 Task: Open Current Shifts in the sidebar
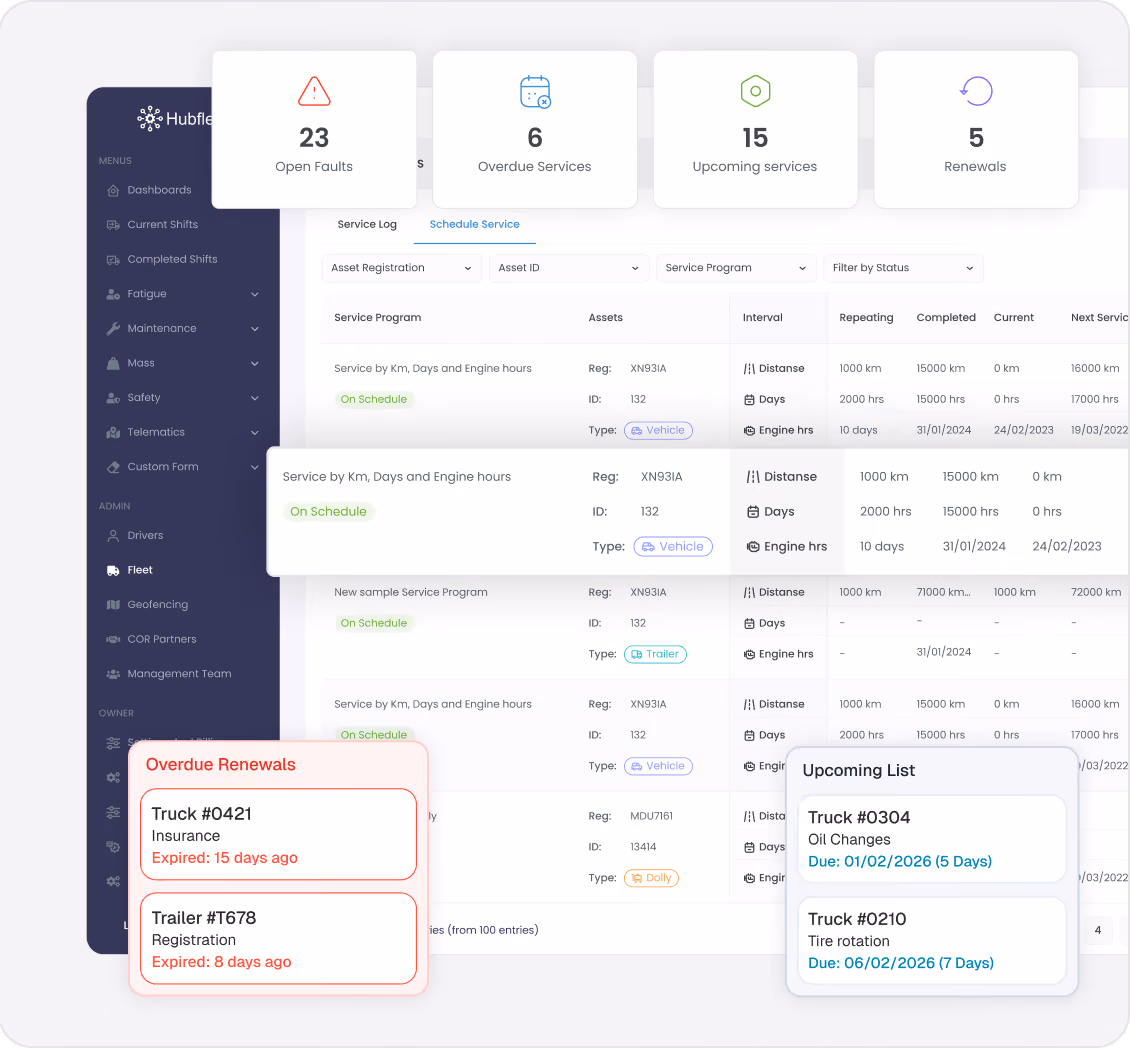coord(163,225)
